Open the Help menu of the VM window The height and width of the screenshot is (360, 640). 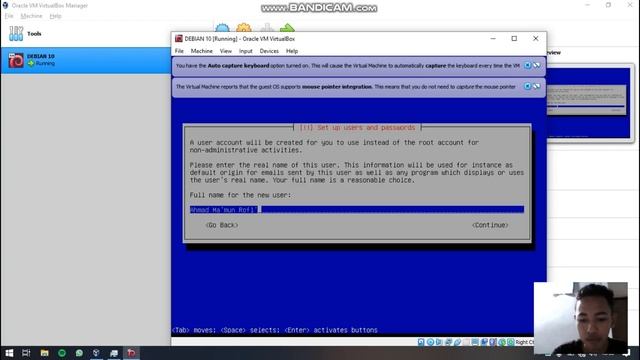pos(292,51)
